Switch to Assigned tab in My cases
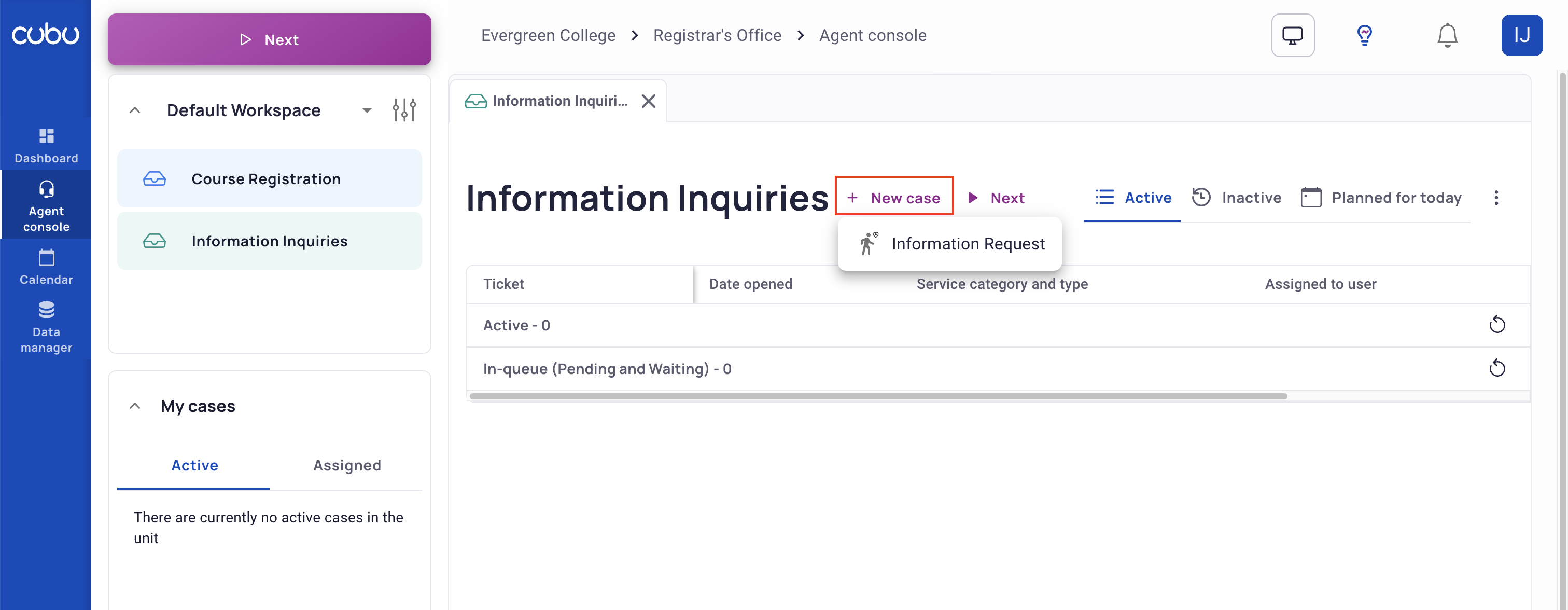Screen dimensions: 1568x610 [346, 466]
